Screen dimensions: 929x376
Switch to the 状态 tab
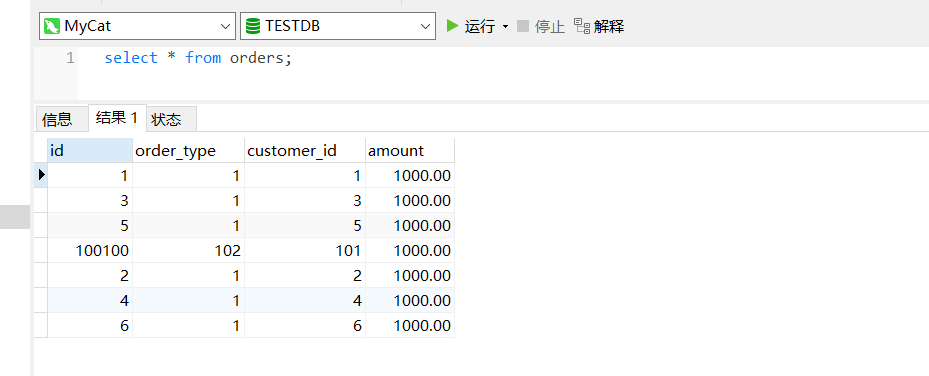click(166, 120)
